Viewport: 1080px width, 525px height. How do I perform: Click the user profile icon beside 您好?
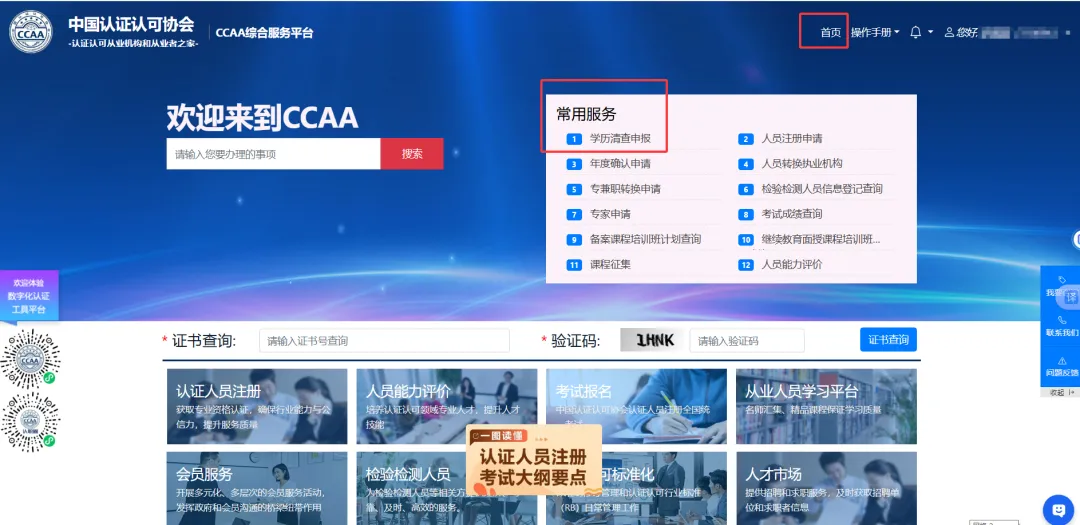949,32
